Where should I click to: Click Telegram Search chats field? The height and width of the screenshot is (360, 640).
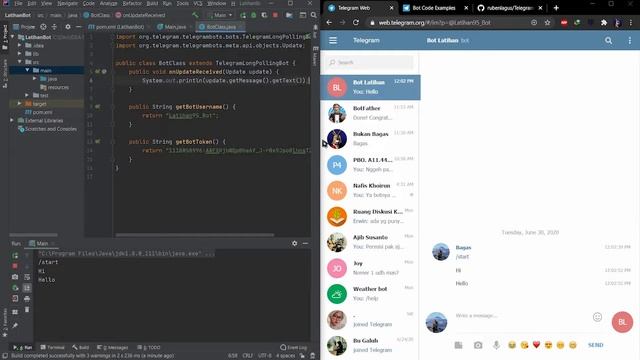pyautogui.click(x=370, y=62)
